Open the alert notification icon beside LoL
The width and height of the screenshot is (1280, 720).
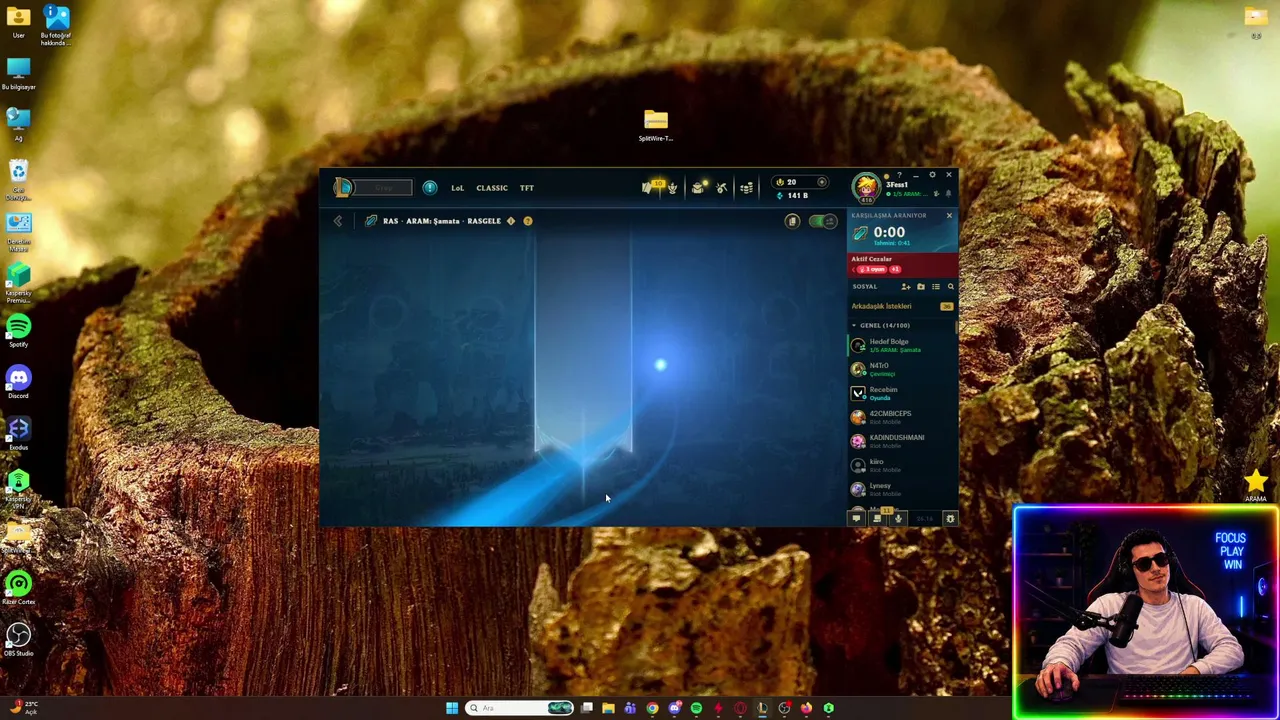(430, 188)
